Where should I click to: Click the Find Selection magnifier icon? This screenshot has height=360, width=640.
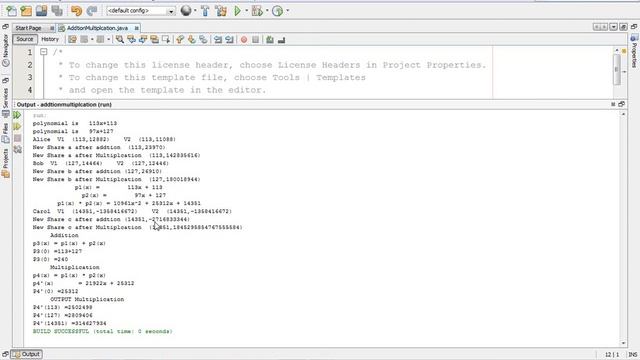point(120,40)
